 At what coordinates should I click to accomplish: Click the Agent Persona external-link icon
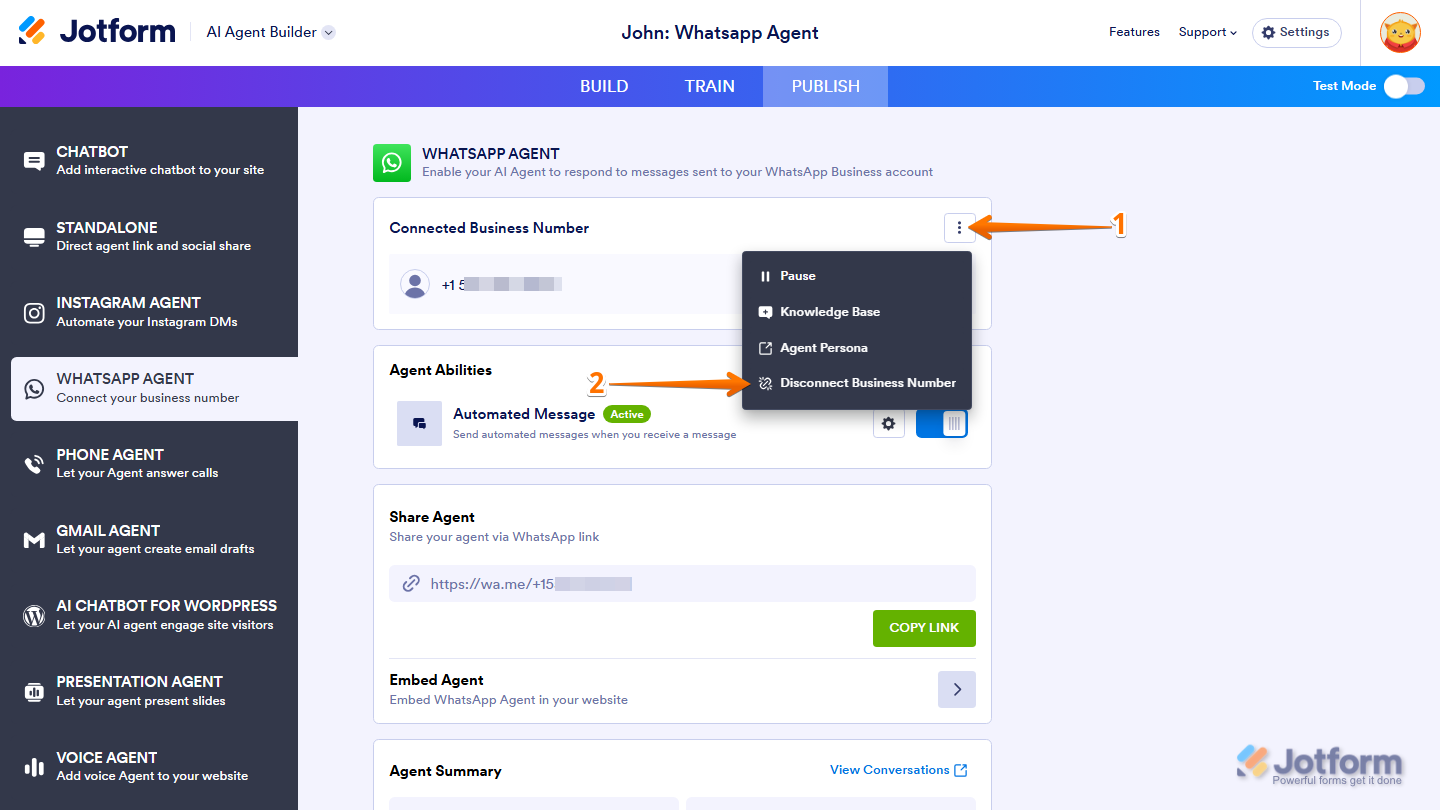click(765, 348)
